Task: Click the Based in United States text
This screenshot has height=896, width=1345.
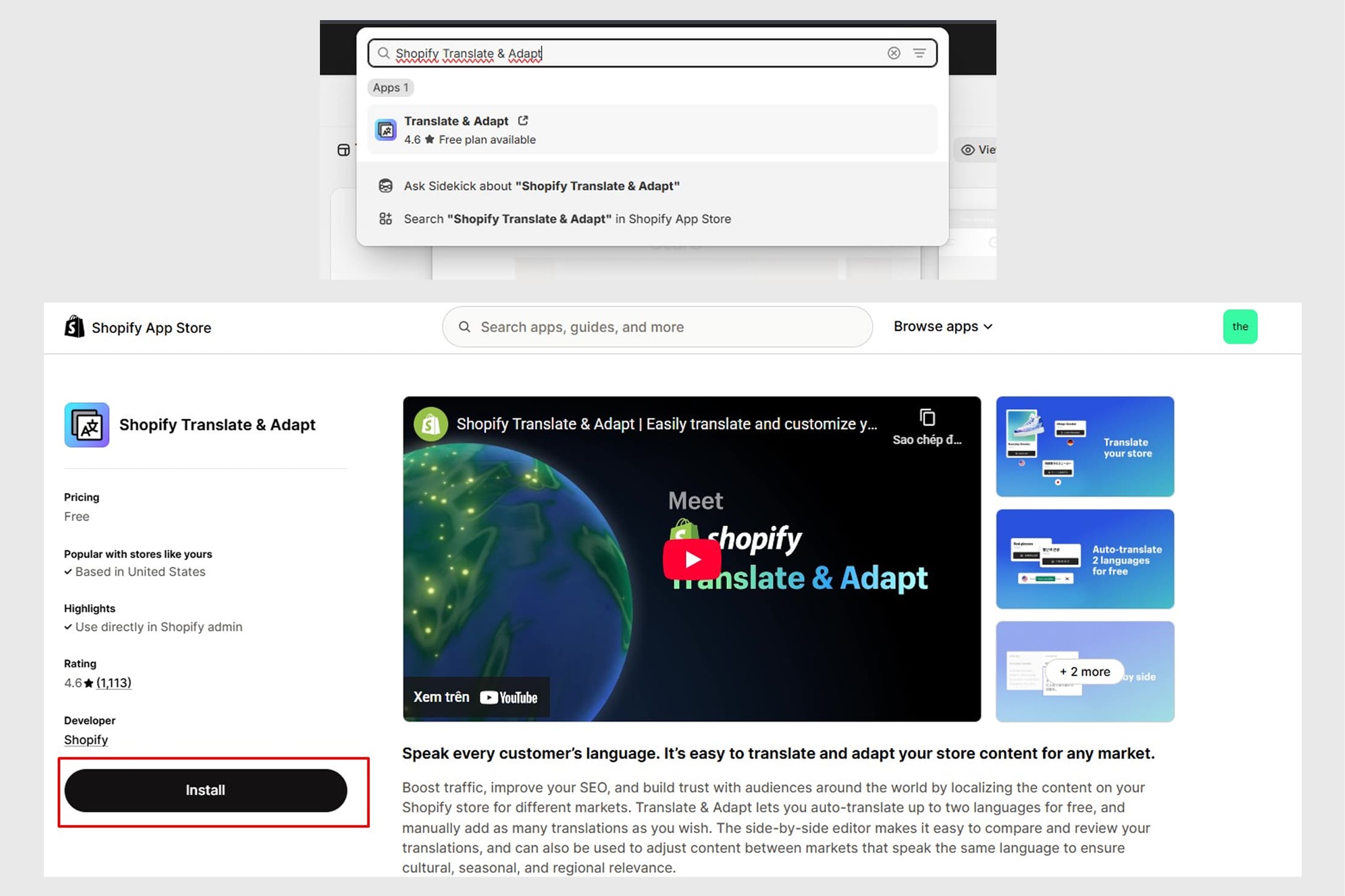Action: (140, 572)
